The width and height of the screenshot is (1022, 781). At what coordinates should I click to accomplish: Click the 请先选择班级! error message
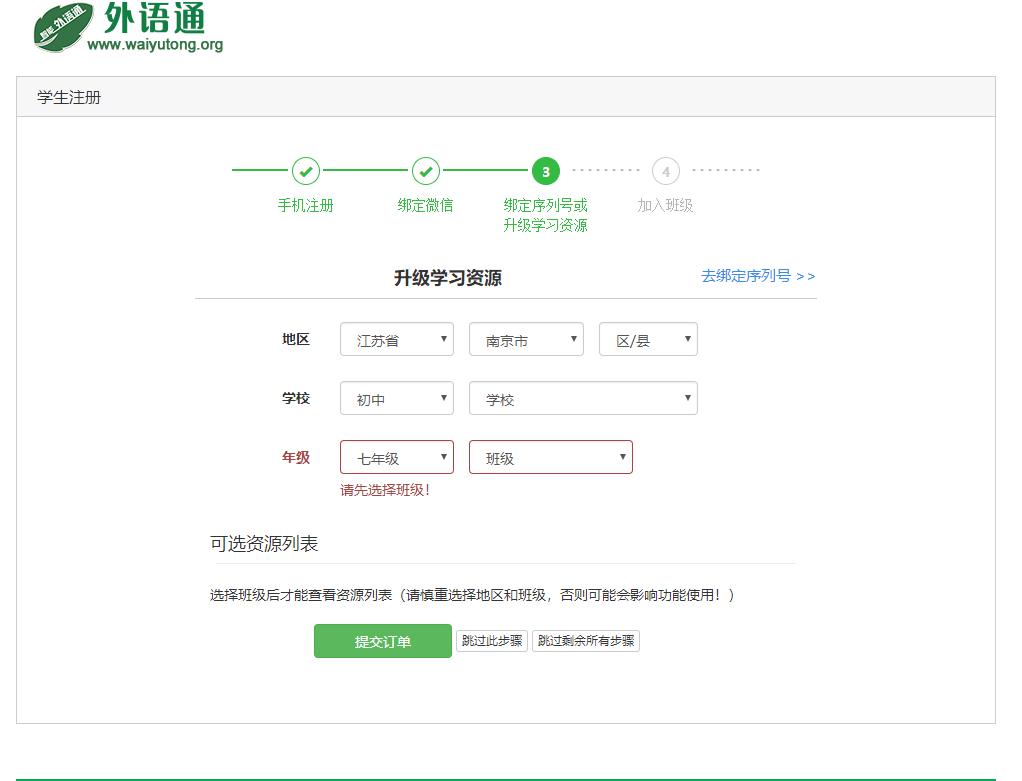385,490
